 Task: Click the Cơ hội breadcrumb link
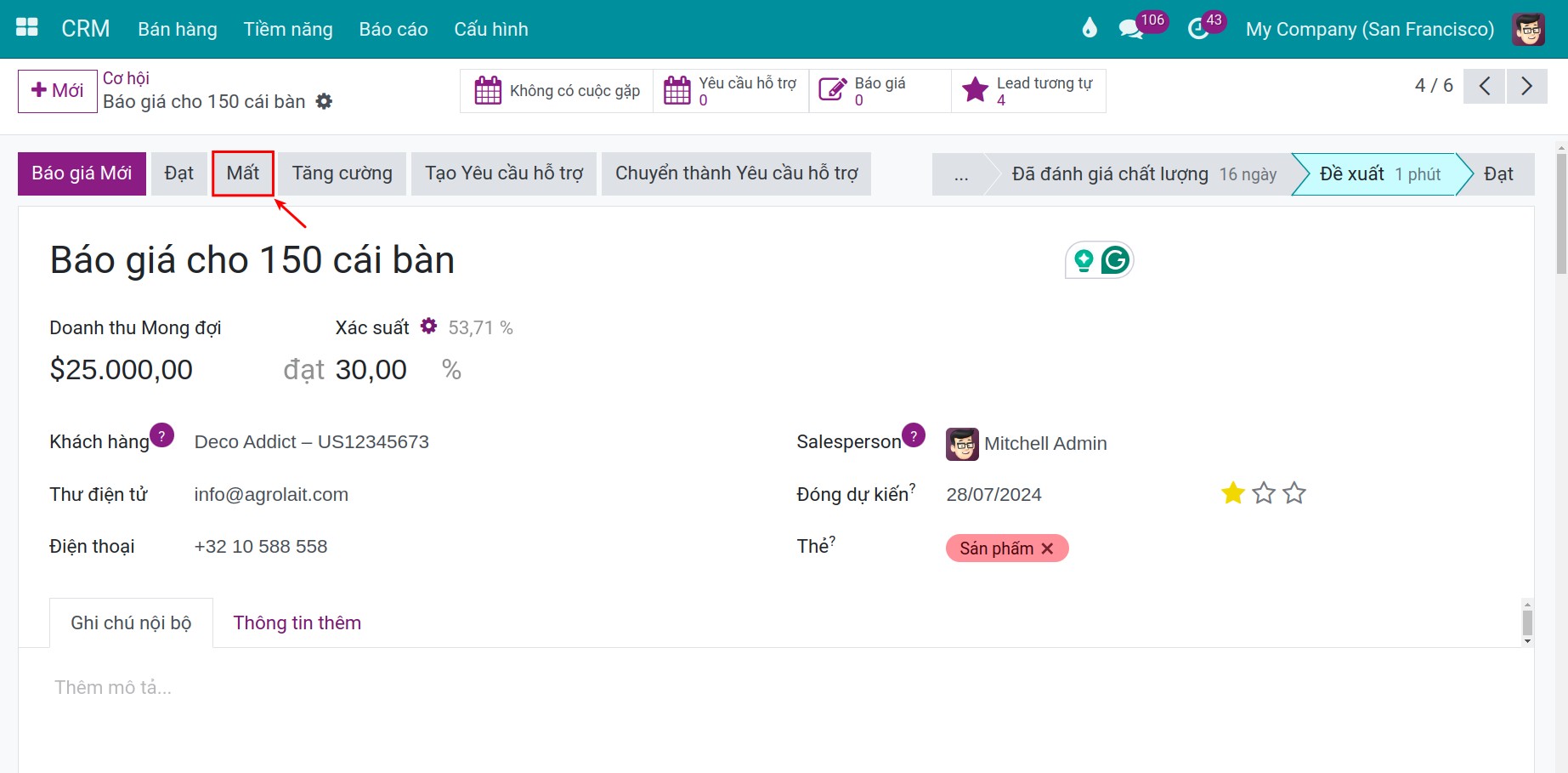pyautogui.click(x=126, y=78)
